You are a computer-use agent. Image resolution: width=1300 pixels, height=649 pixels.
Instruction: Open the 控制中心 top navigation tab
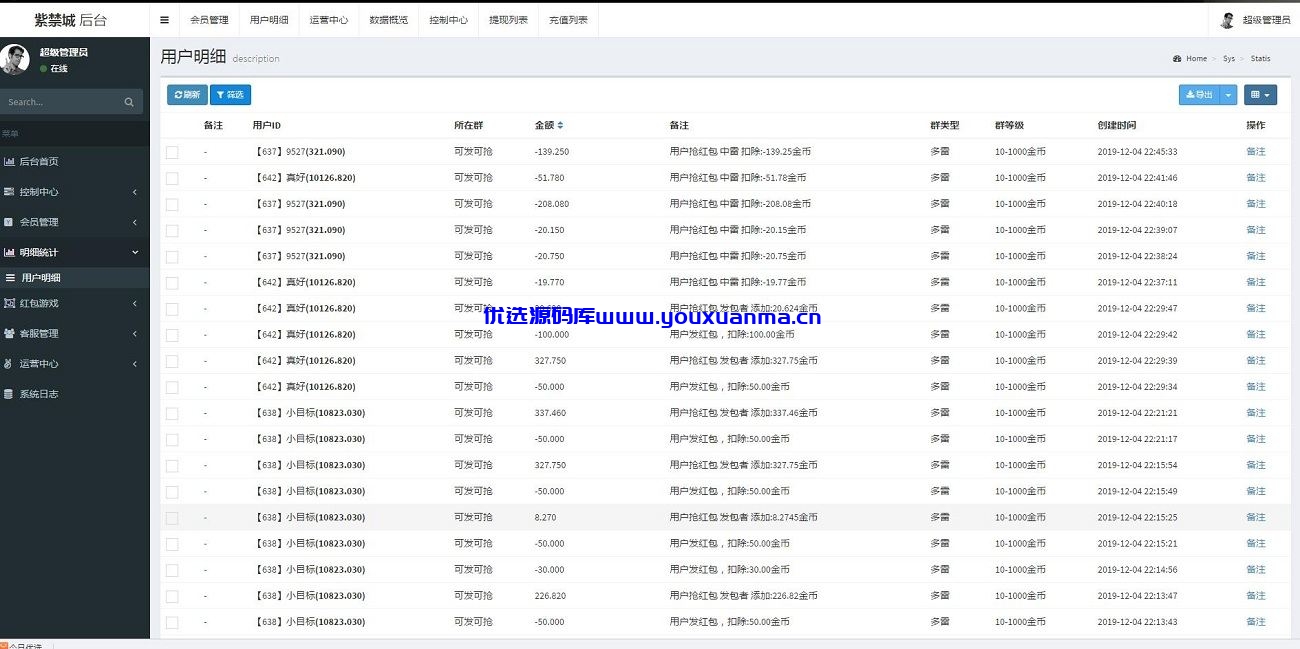pyautogui.click(x=448, y=20)
